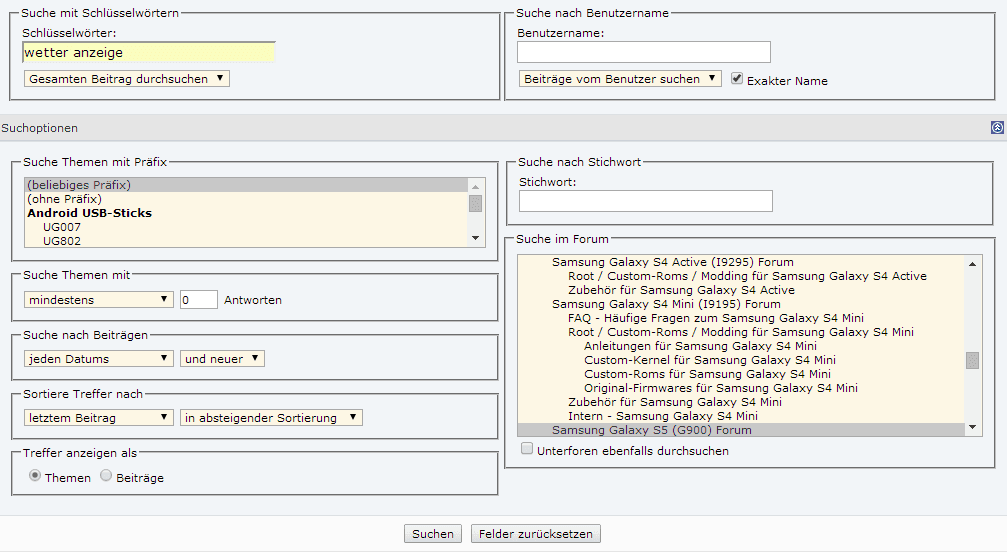Select Original-Firmwares für Samsung Galaxy S4 Mini
The width and height of the screenshot is (1007, 556).
point(741,388)
